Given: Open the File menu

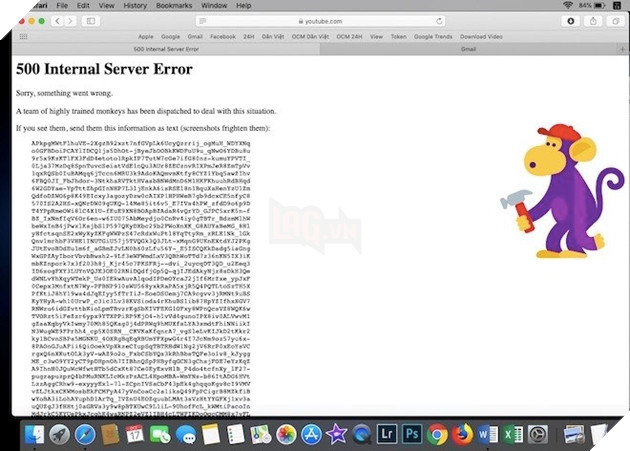Looking at the screenshot, I should 62,5.
